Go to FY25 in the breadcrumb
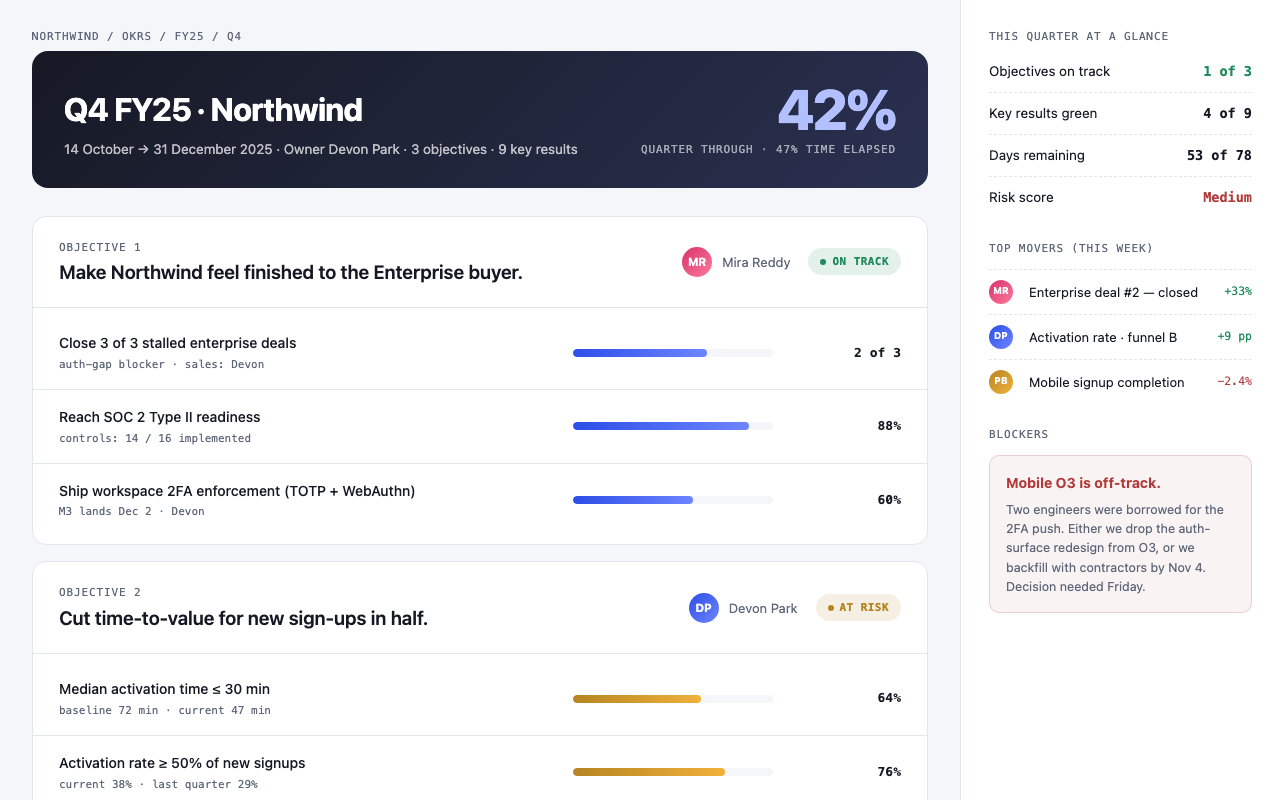This screenshot has height=800, width=1280. (189, 36)
